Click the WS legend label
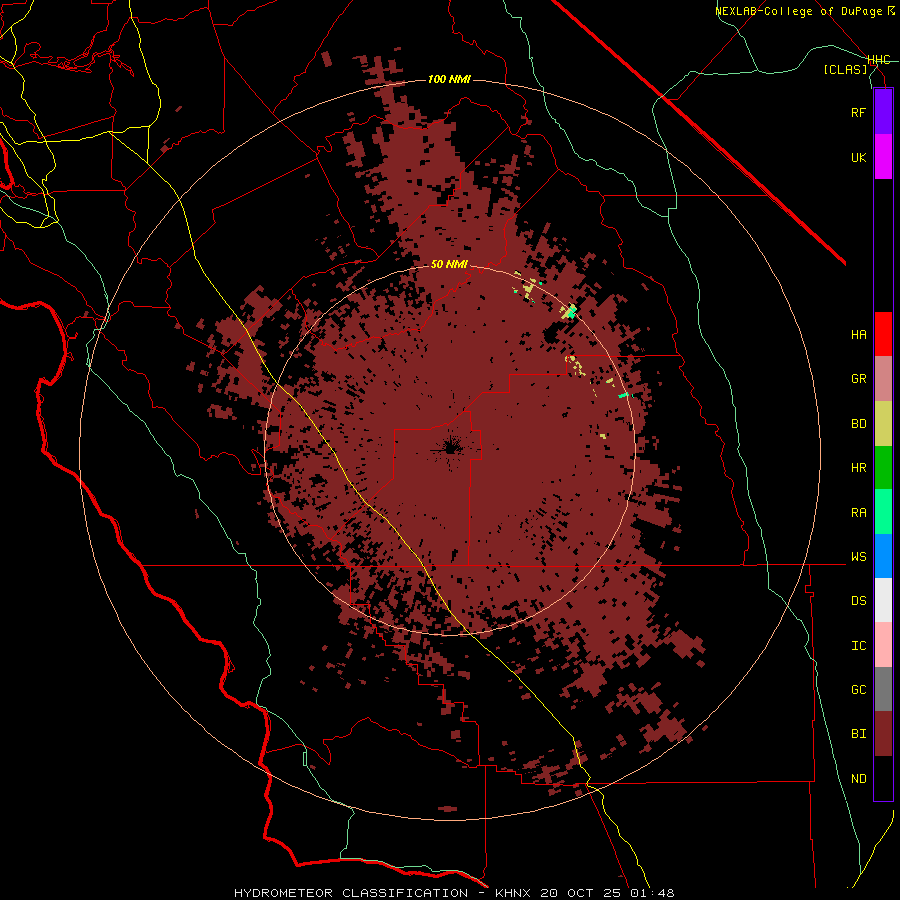This screenshot has height=900, width=900. pos(858,557)
